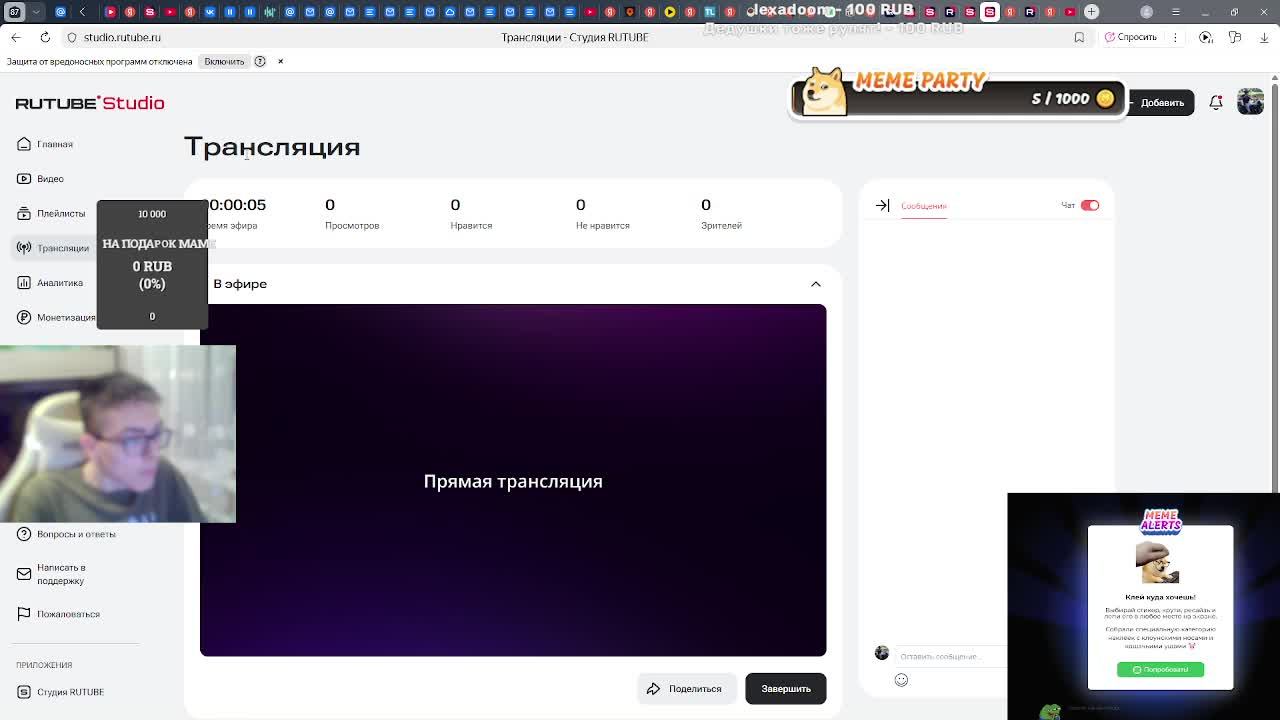Viewport: 1280px width, 720px height.
Task: Click the browser back arrow
Action: coord(16,37)
